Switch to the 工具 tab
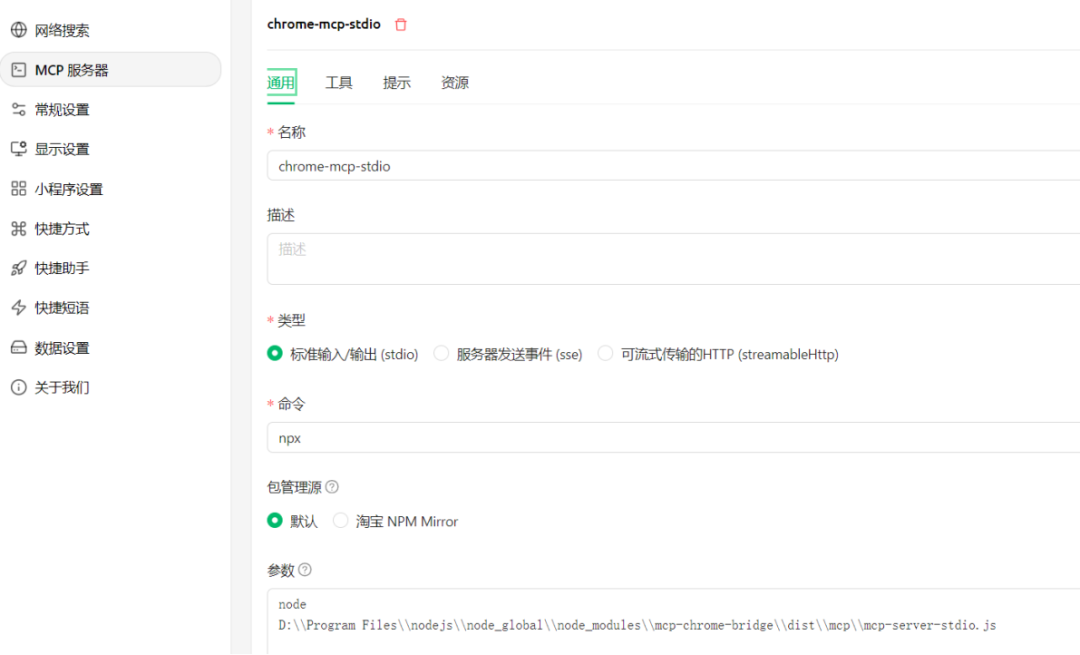 (x=339, y=83)
